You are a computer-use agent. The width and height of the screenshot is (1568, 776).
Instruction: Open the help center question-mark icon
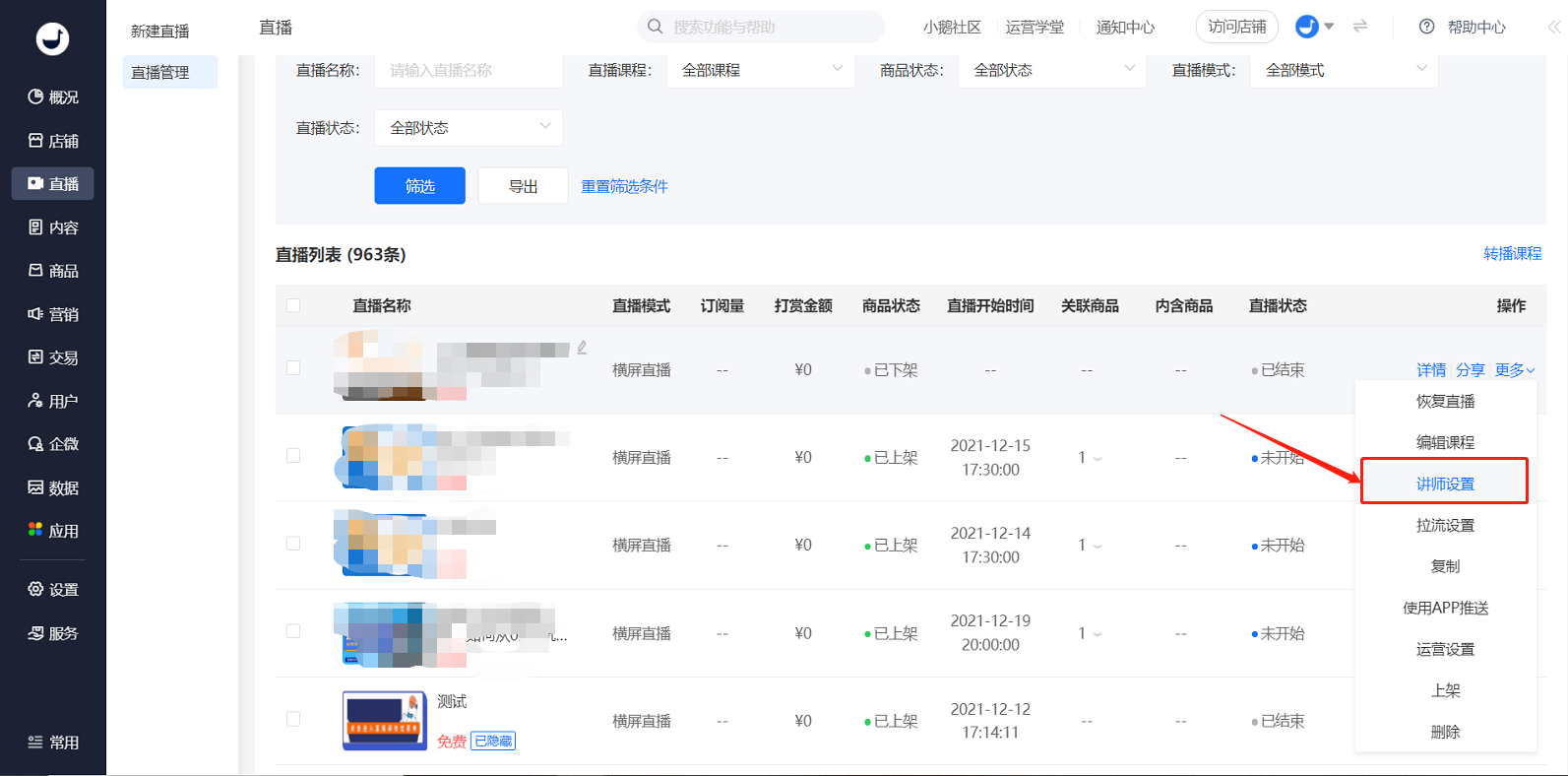click(x=1426, y=27)
